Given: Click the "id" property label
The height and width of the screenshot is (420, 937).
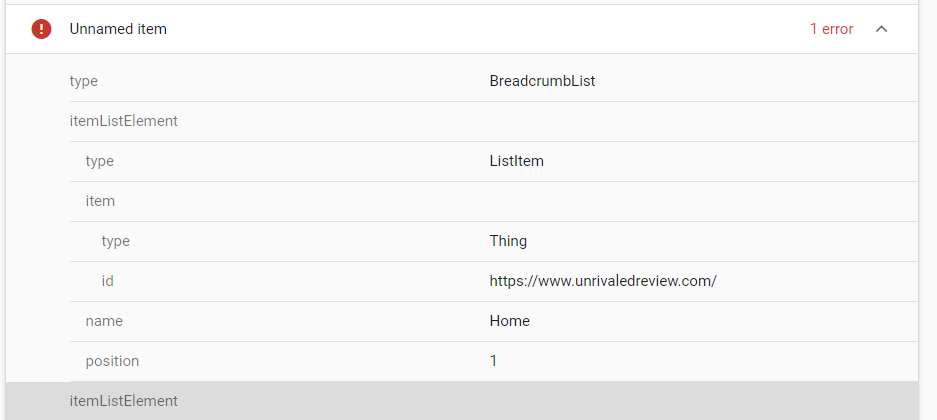Looking at the screenshot, I should (108, 281).
